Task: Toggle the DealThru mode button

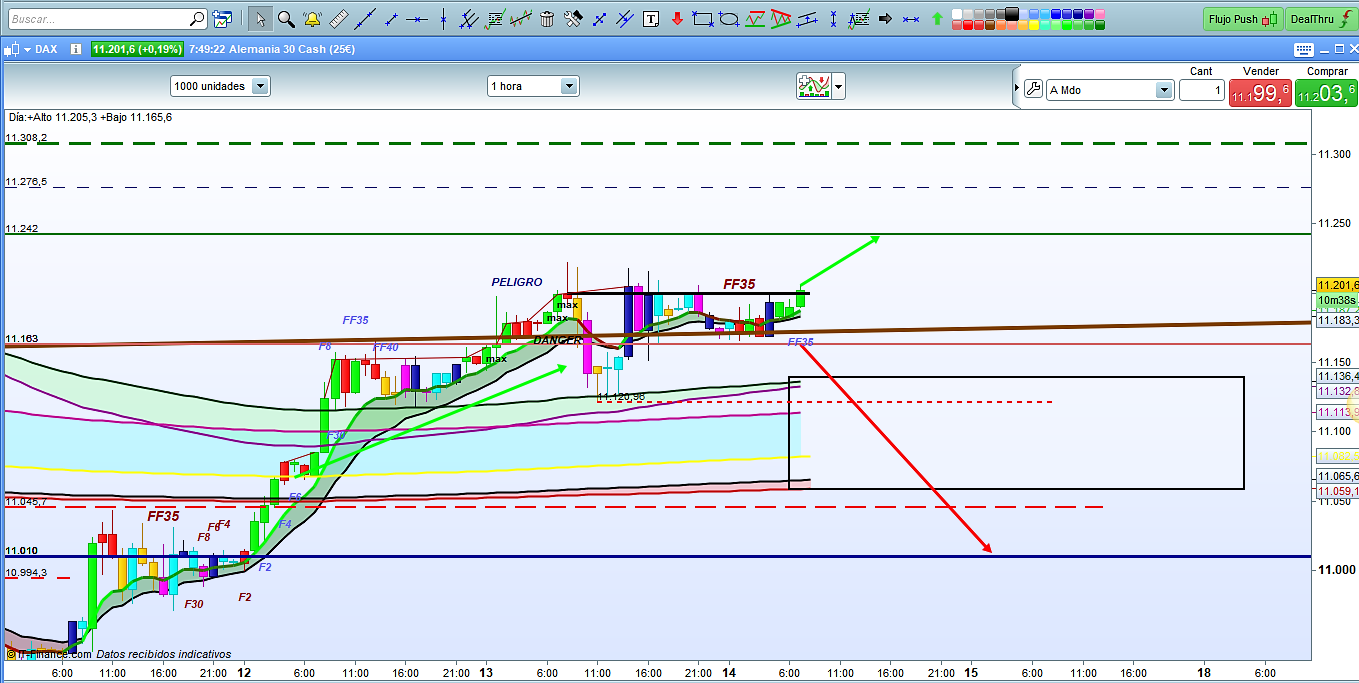Action: point(1318,18)
